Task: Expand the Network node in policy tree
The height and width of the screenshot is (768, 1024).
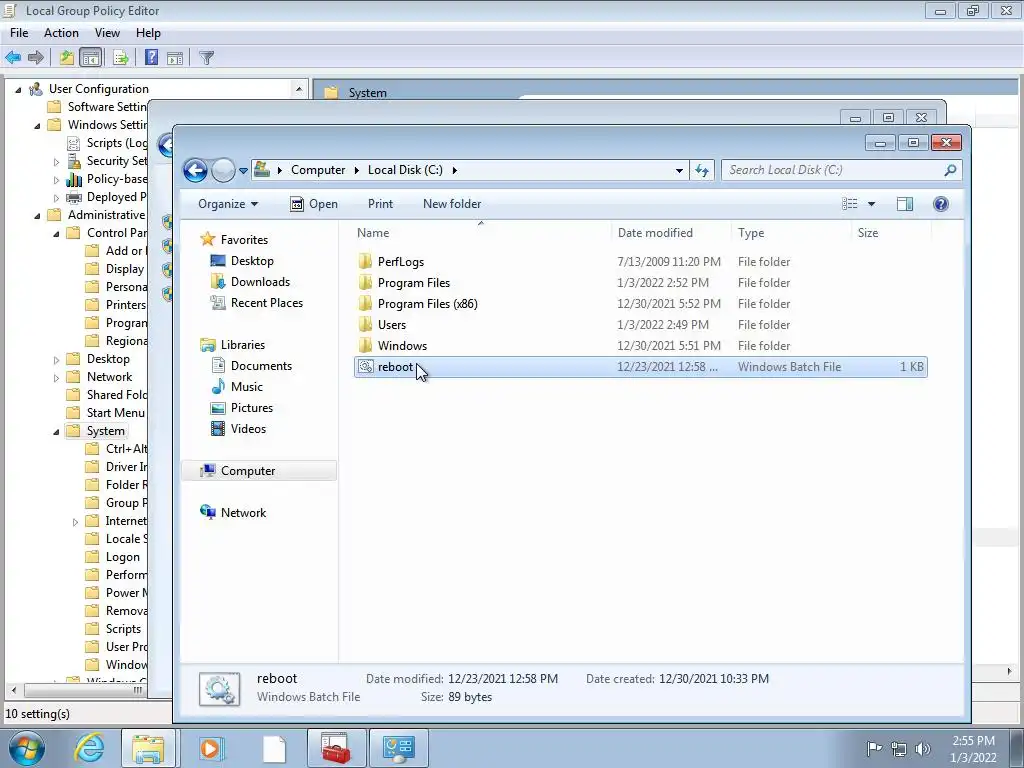Action: 56,377
